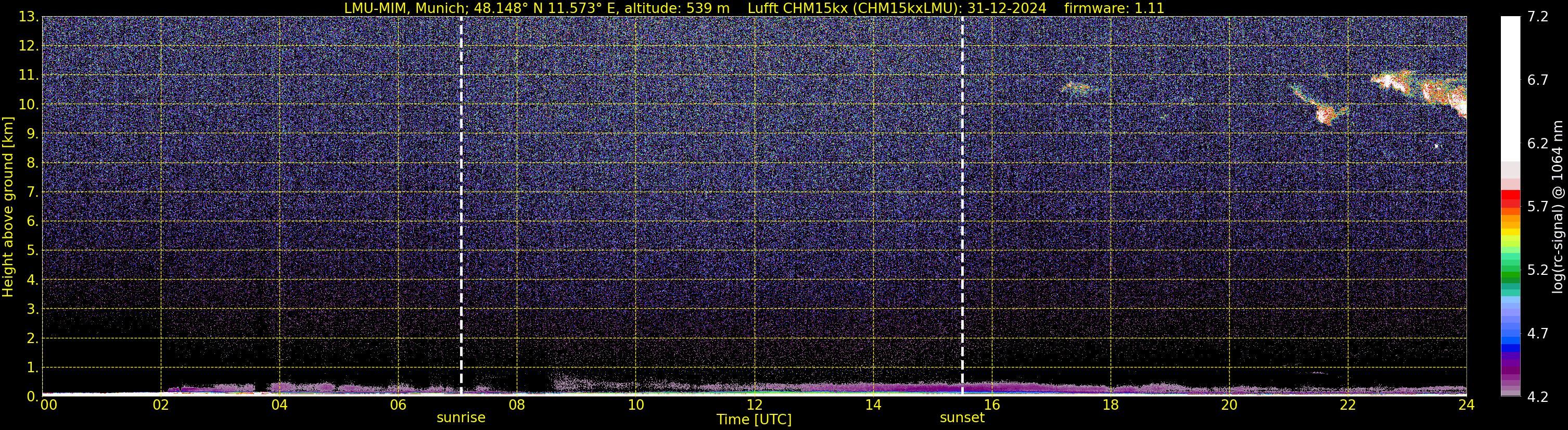Click the "18" time axis tick label
The height and width of the screenshot is (430, 1568).
1110,405
